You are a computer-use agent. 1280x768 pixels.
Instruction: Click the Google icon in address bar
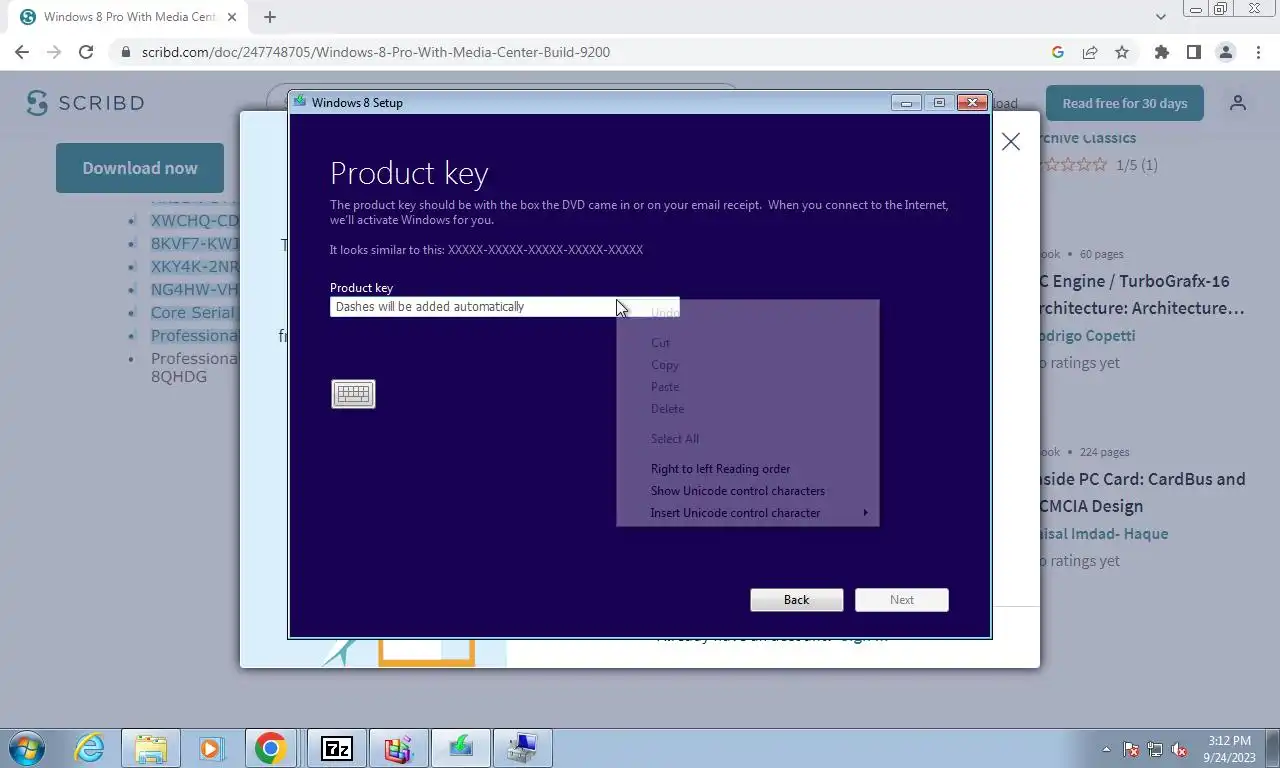click(1058, 52)
